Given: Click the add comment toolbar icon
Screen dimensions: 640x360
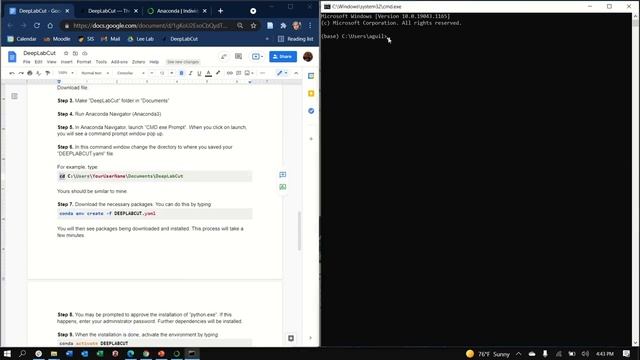Looking at the screenshot, I should click(x=239, y=73).
